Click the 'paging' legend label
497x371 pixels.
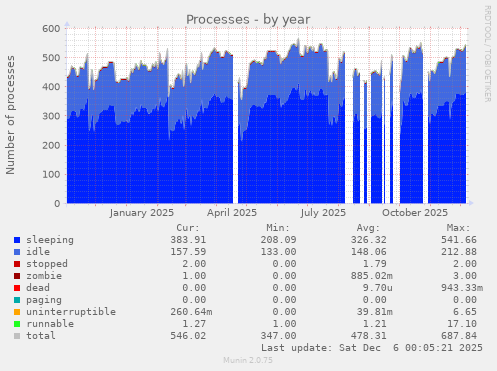(44, 300)
